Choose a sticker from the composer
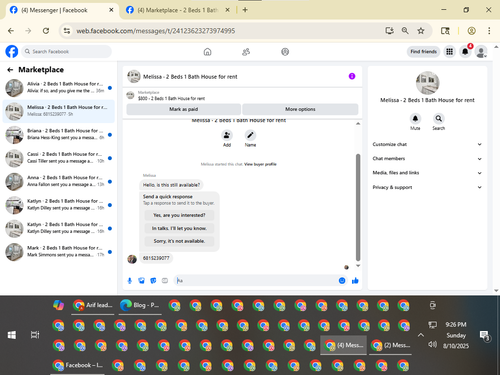The width and height of the screenshot is (500, 375). click(x=153, y=281)
